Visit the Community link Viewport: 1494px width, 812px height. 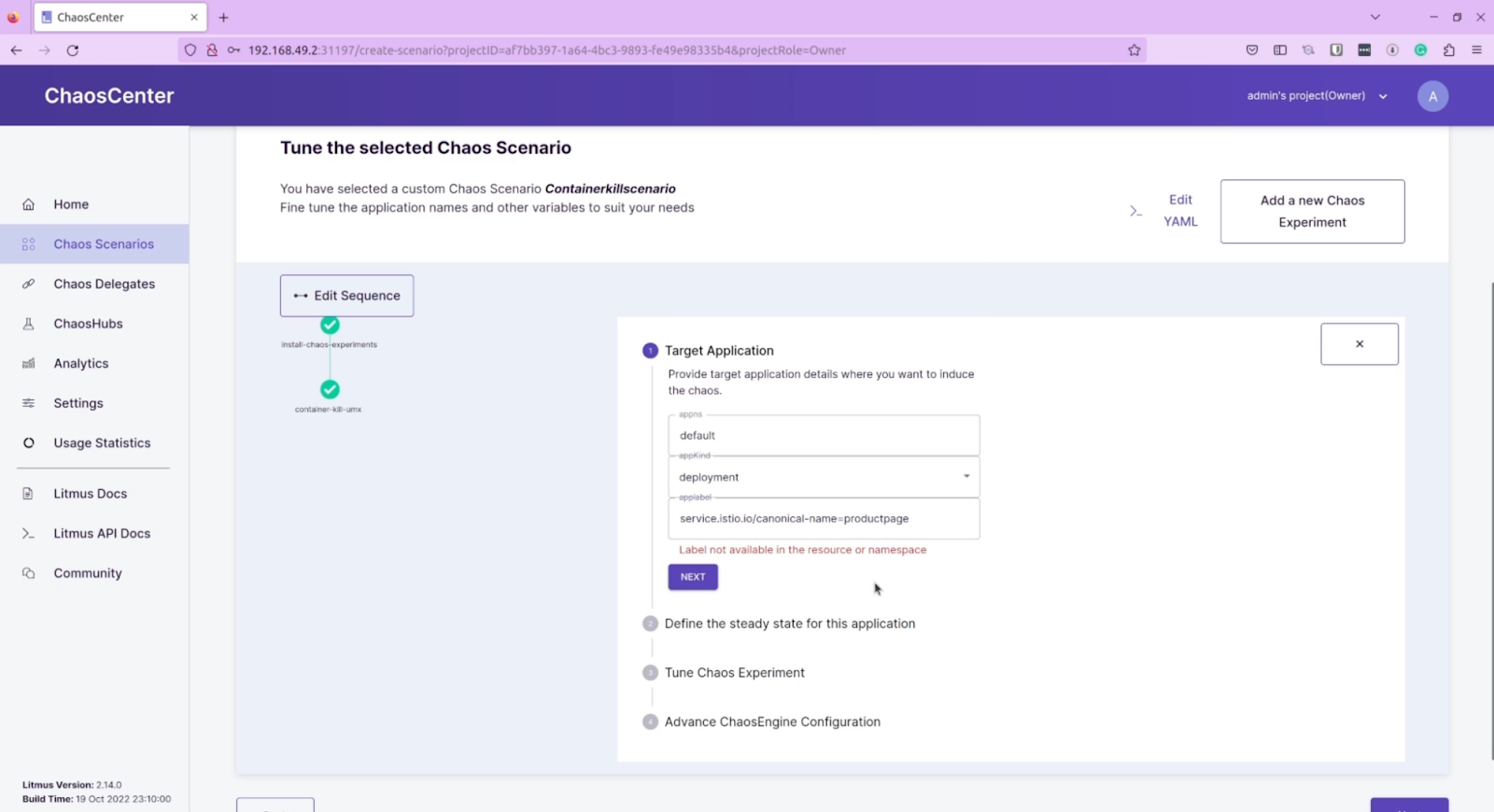[x=88, y=573]
